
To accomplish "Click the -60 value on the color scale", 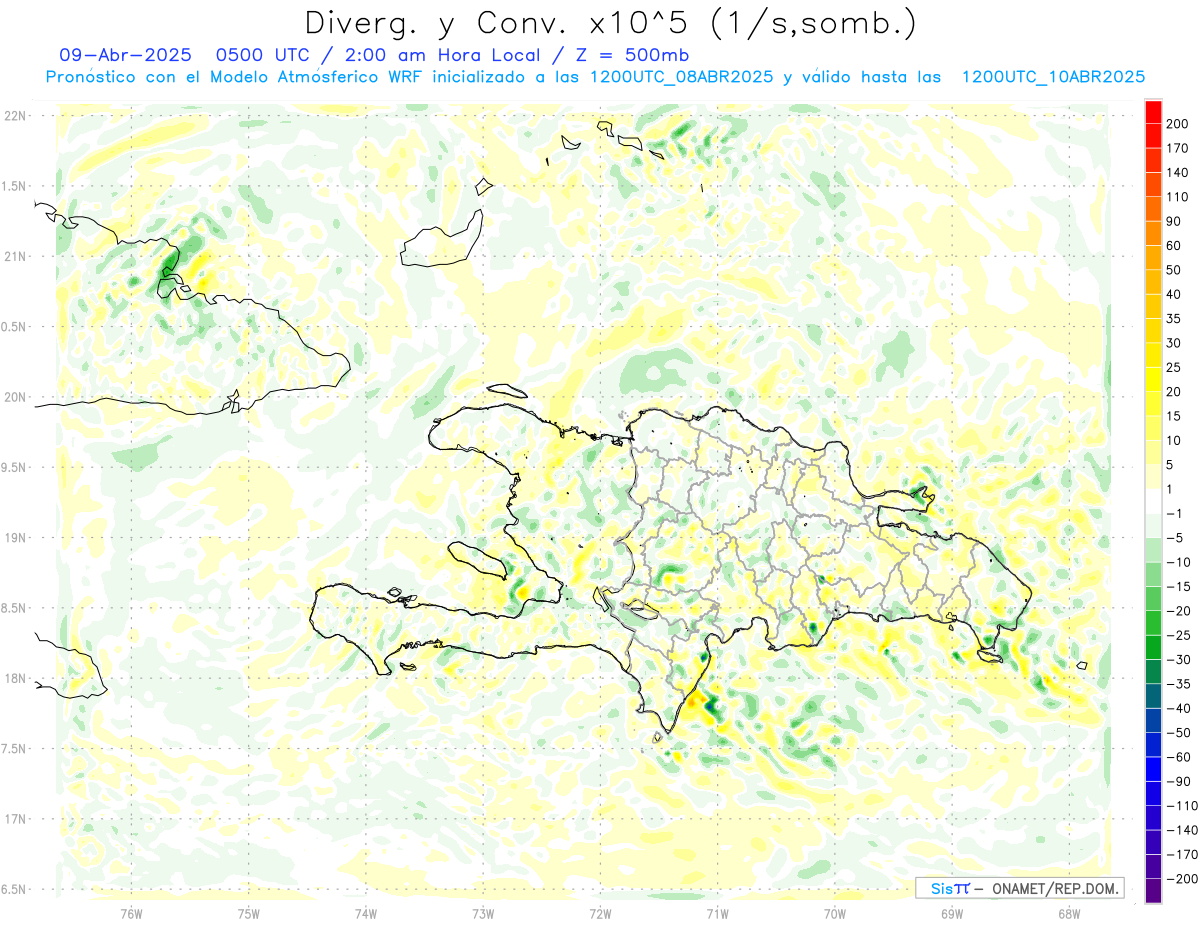I will (x=1178, y=757).
